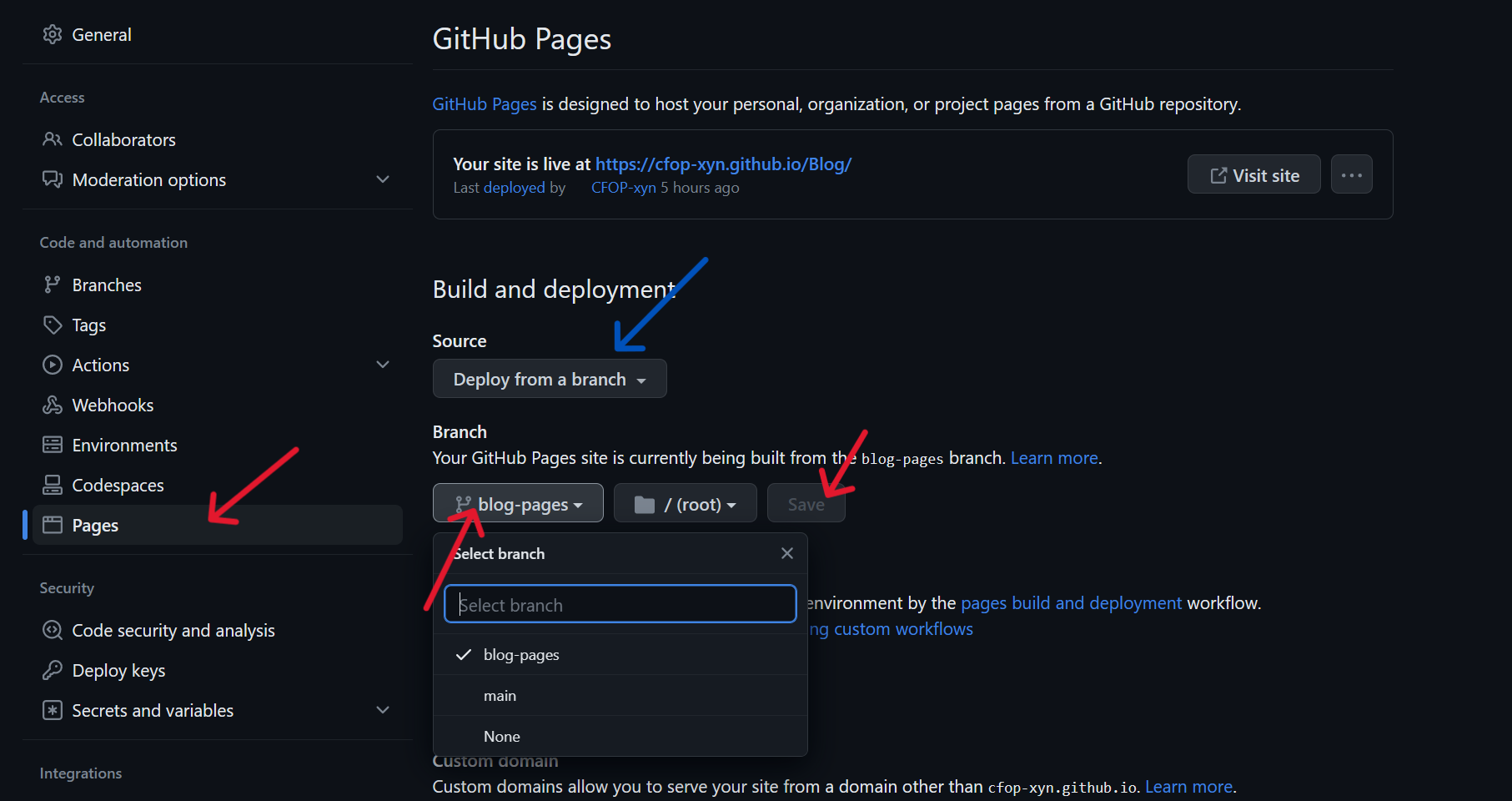Screen dimensions: 1512x801
Task: Click the Actions play icon
Action: [x=53, y=365]
